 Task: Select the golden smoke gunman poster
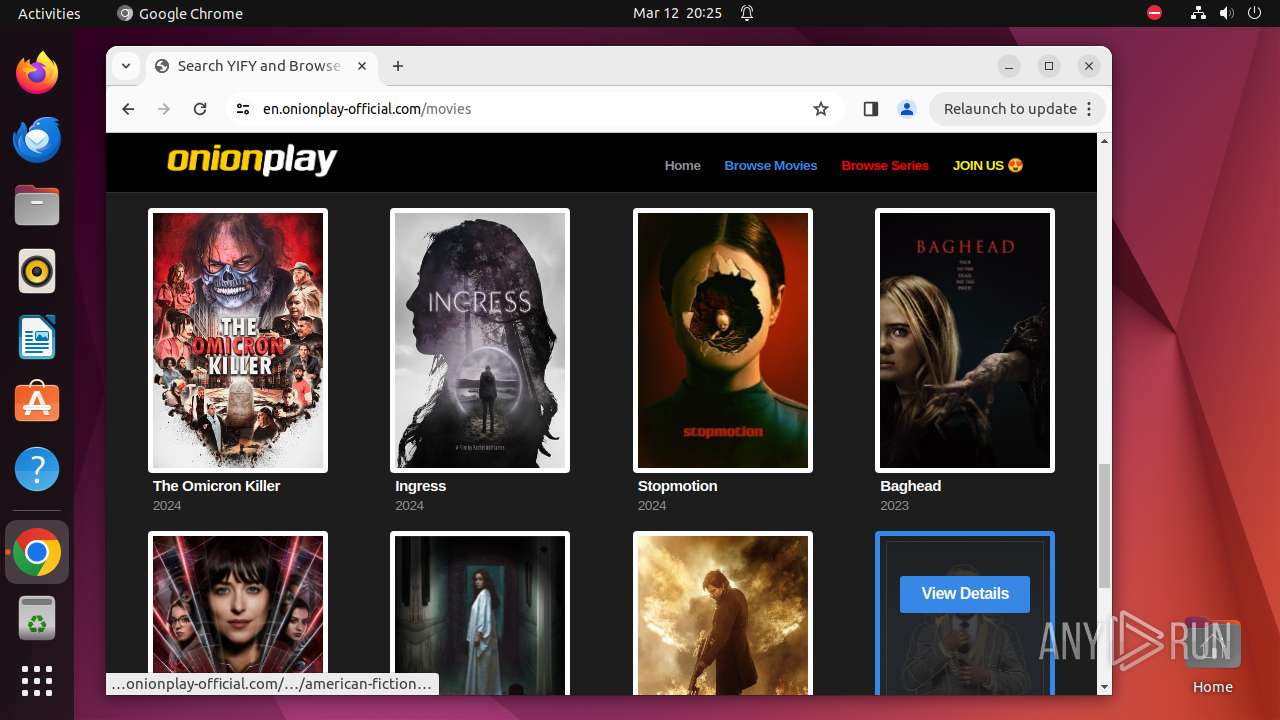[x=723, y=613]
